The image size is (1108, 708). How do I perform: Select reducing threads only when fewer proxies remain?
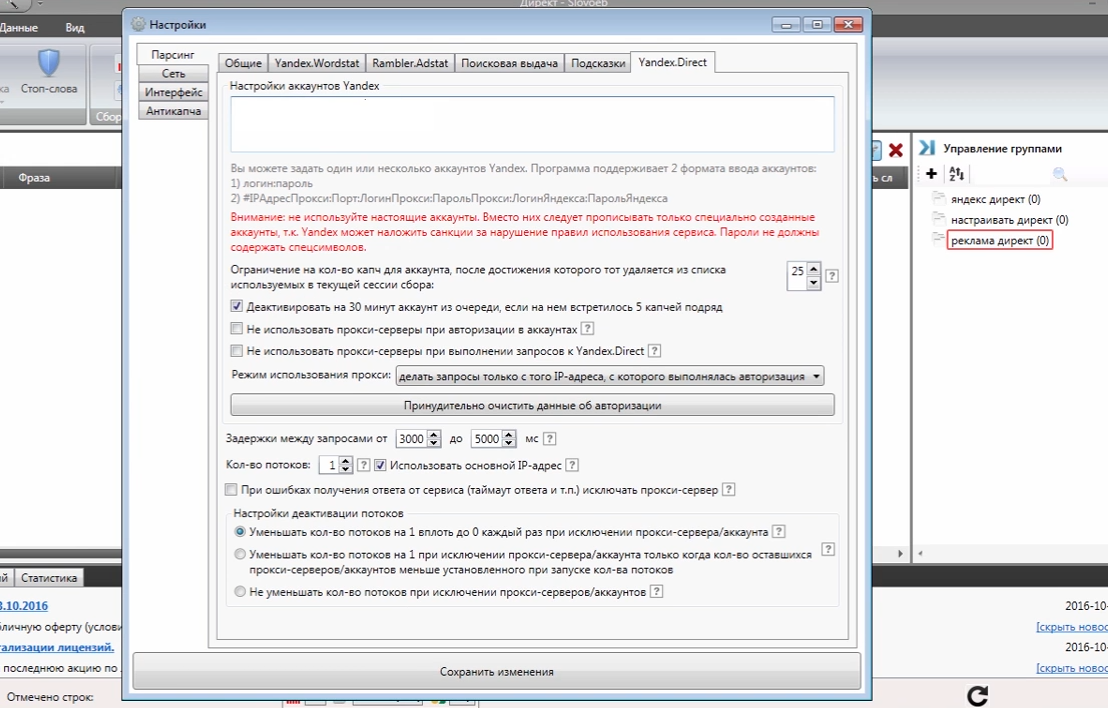pyautogui.click(x=240, y=555)
